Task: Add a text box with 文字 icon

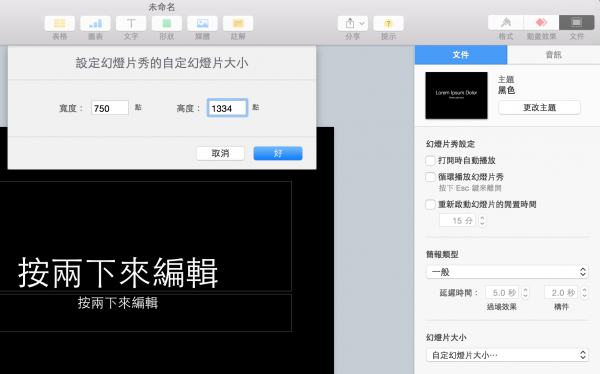Action: coord(131,23)
